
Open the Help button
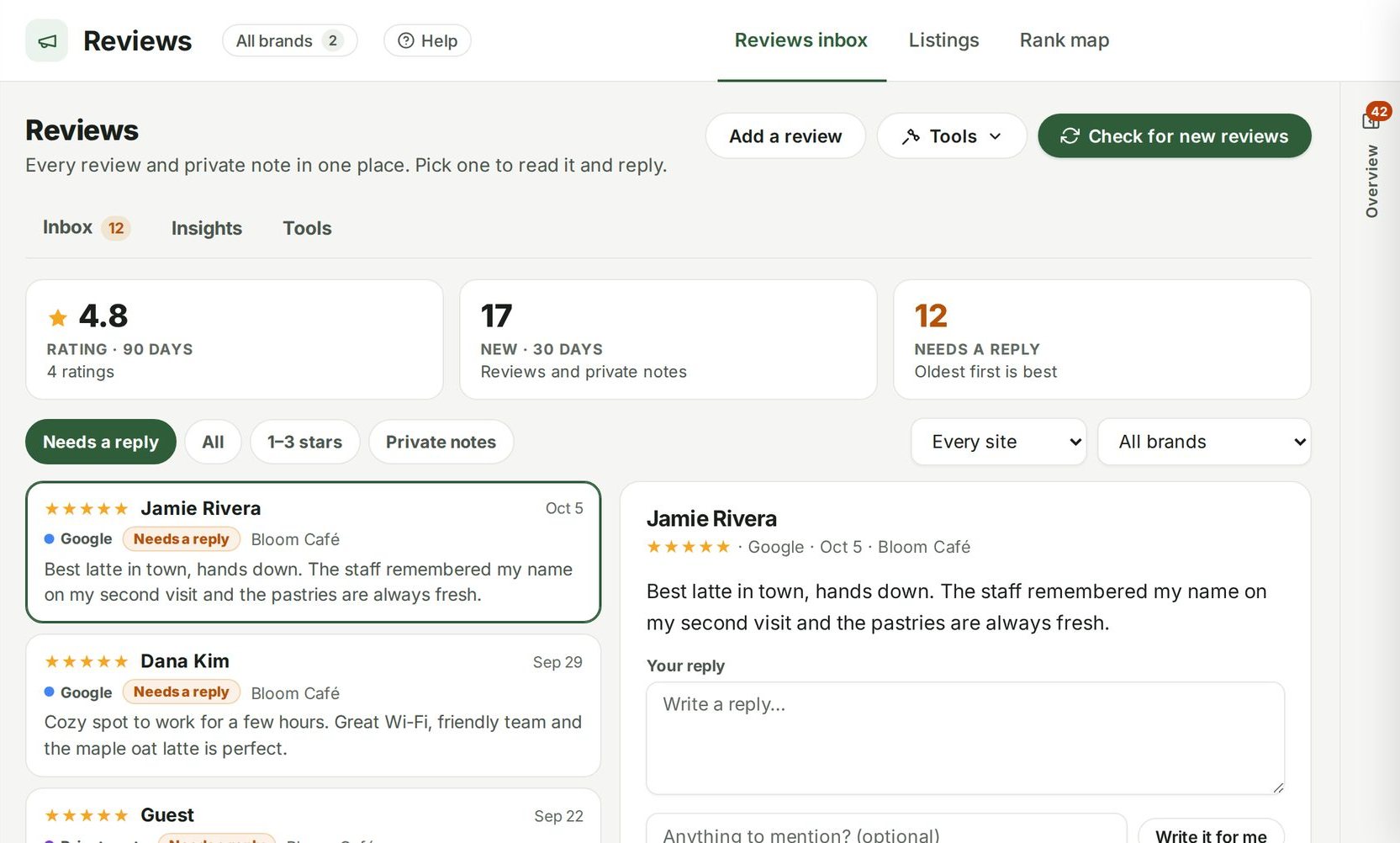[x=427, y=40]
